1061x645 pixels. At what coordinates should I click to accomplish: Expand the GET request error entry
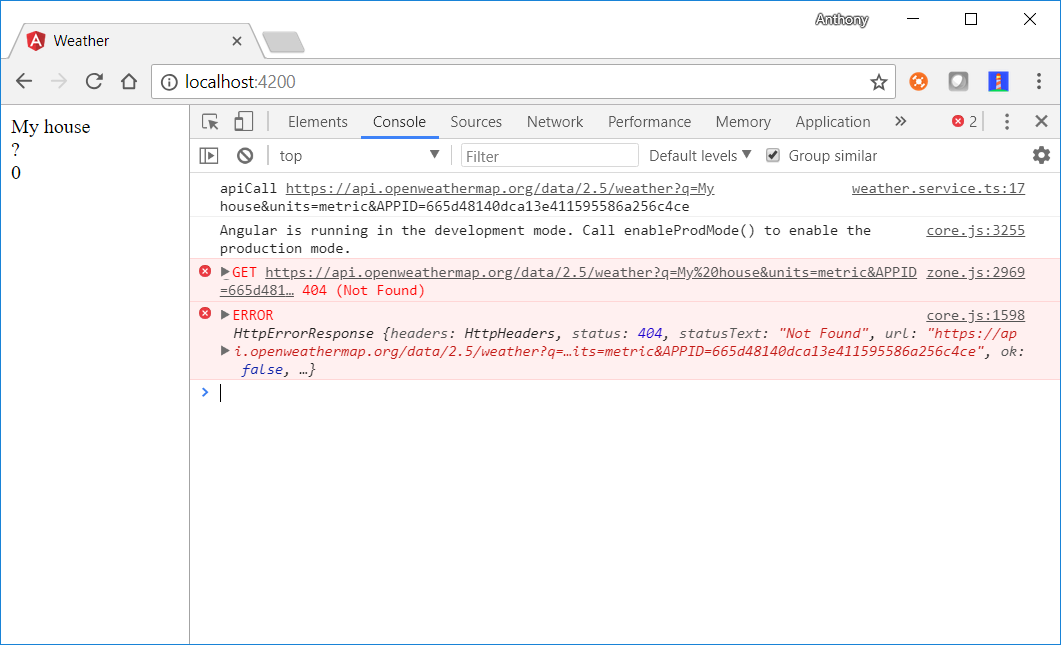coord(225,272)
